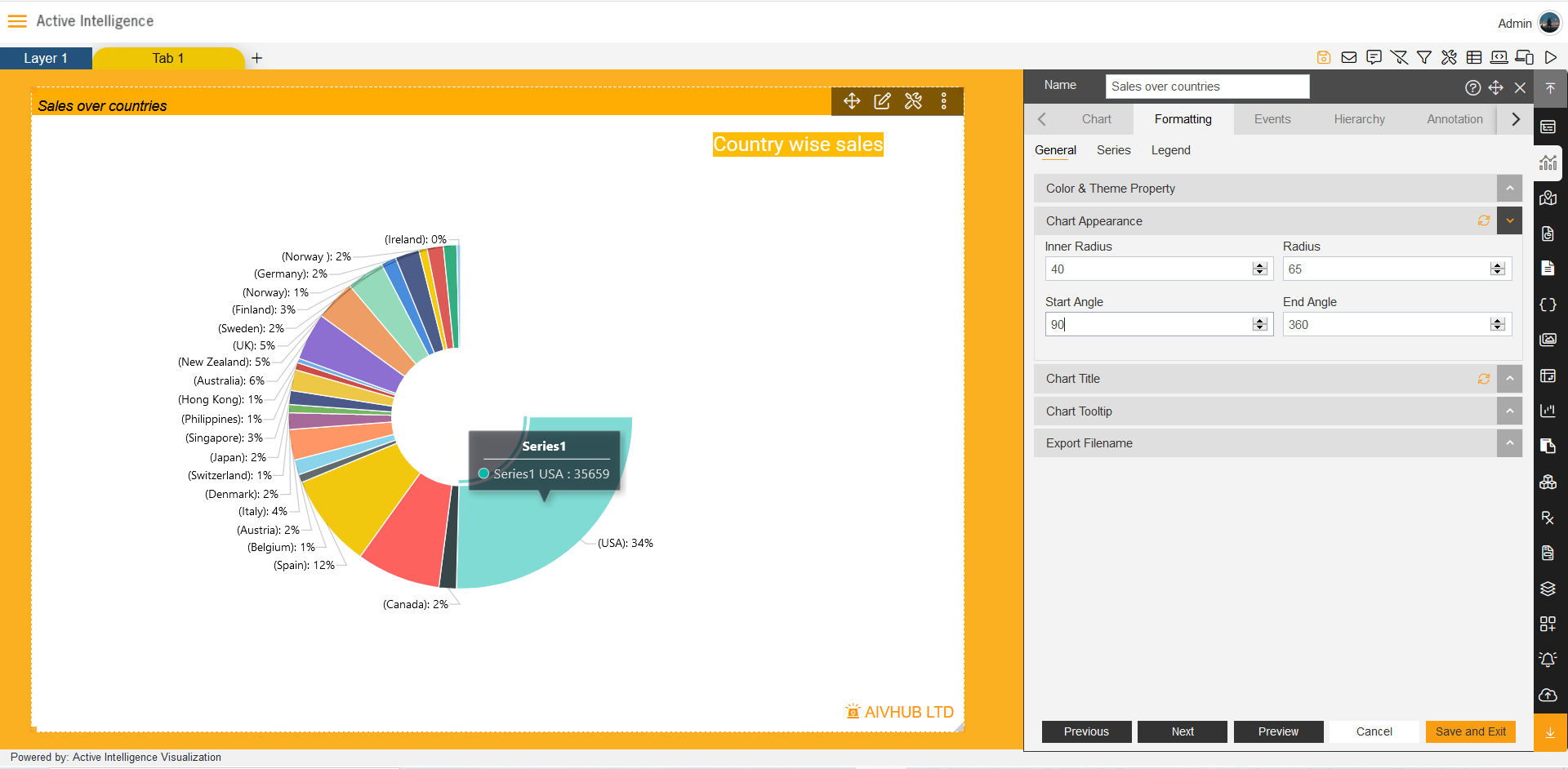This screenshot has height=769, width=1568.
Task: Click the alert bell icon in sidebar
Action: (1548, 659)
